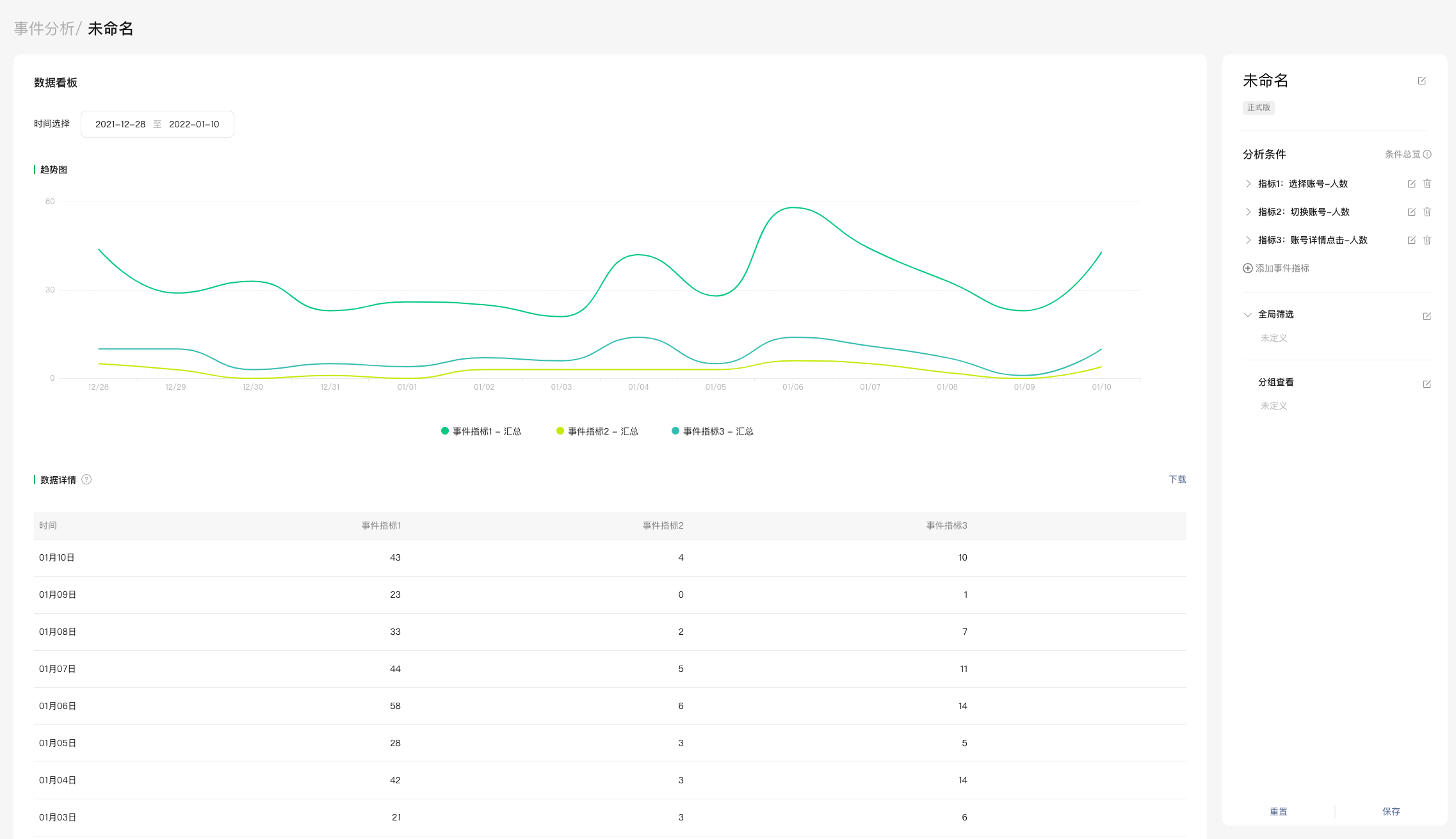Click the 事件指标1 column header
1456x839 pixels.
click(382, 525)
